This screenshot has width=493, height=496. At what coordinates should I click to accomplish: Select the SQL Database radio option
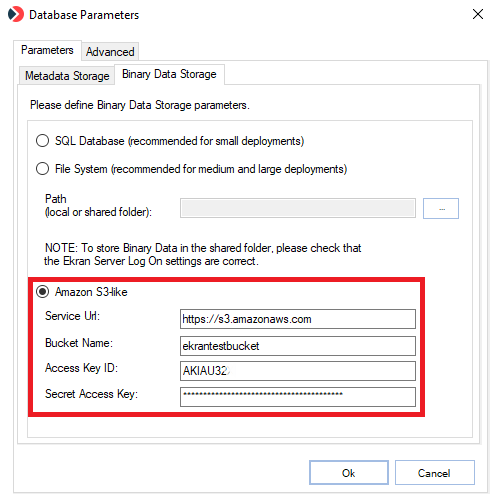[42, 141]
